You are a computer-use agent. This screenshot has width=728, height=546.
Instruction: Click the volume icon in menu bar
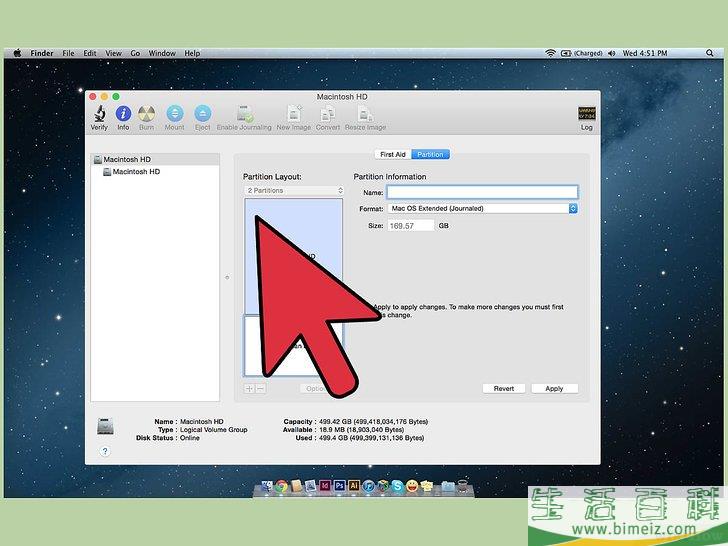(x=611, y=53)
